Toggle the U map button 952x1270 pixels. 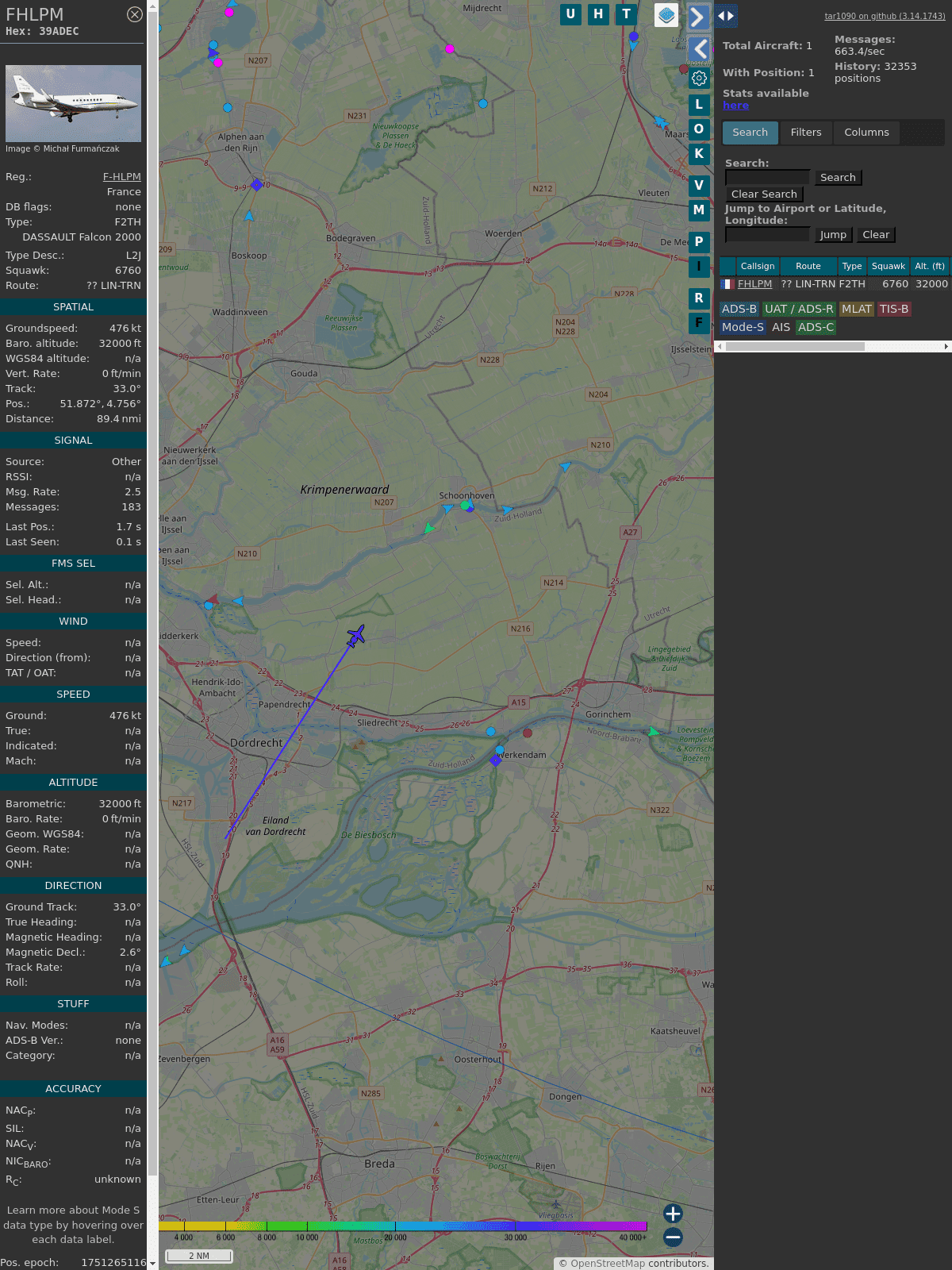[570, 14]
